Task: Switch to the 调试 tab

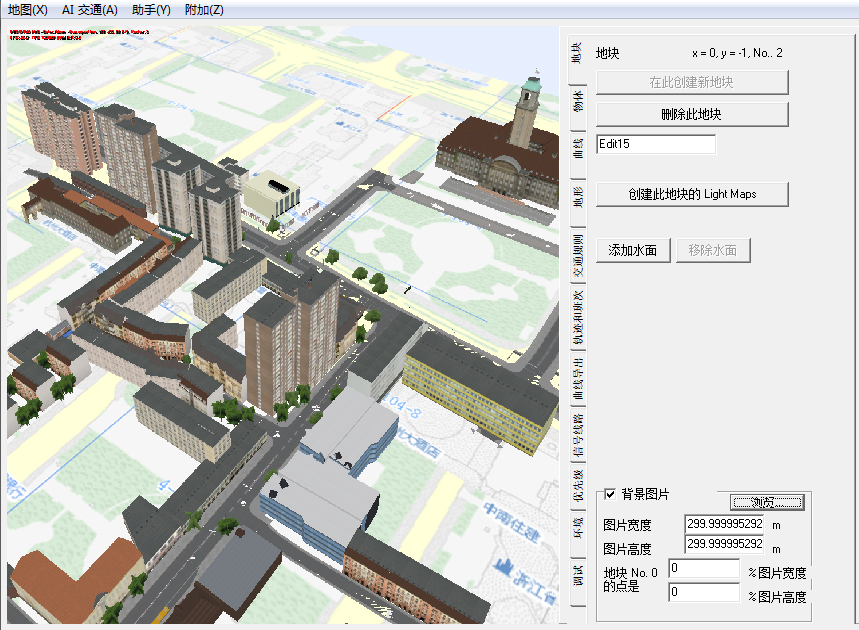Action: pyautogui.click(x=577, y=577)
